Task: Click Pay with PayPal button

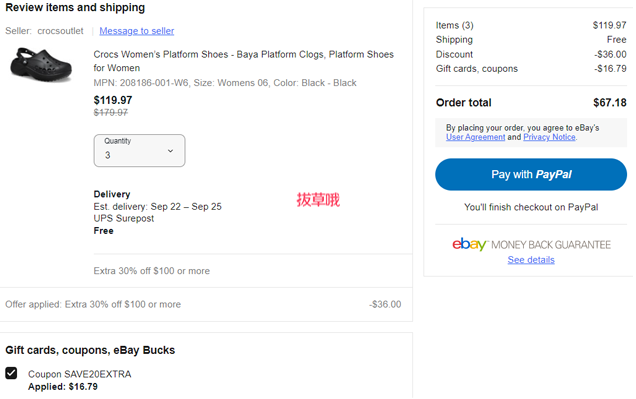Action: (x=531, y=174)
